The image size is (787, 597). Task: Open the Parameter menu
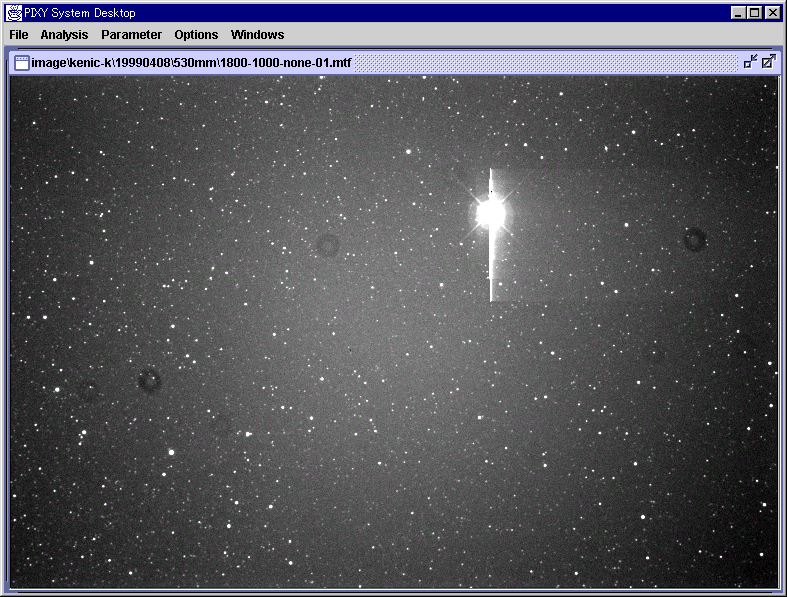(132, 35)
